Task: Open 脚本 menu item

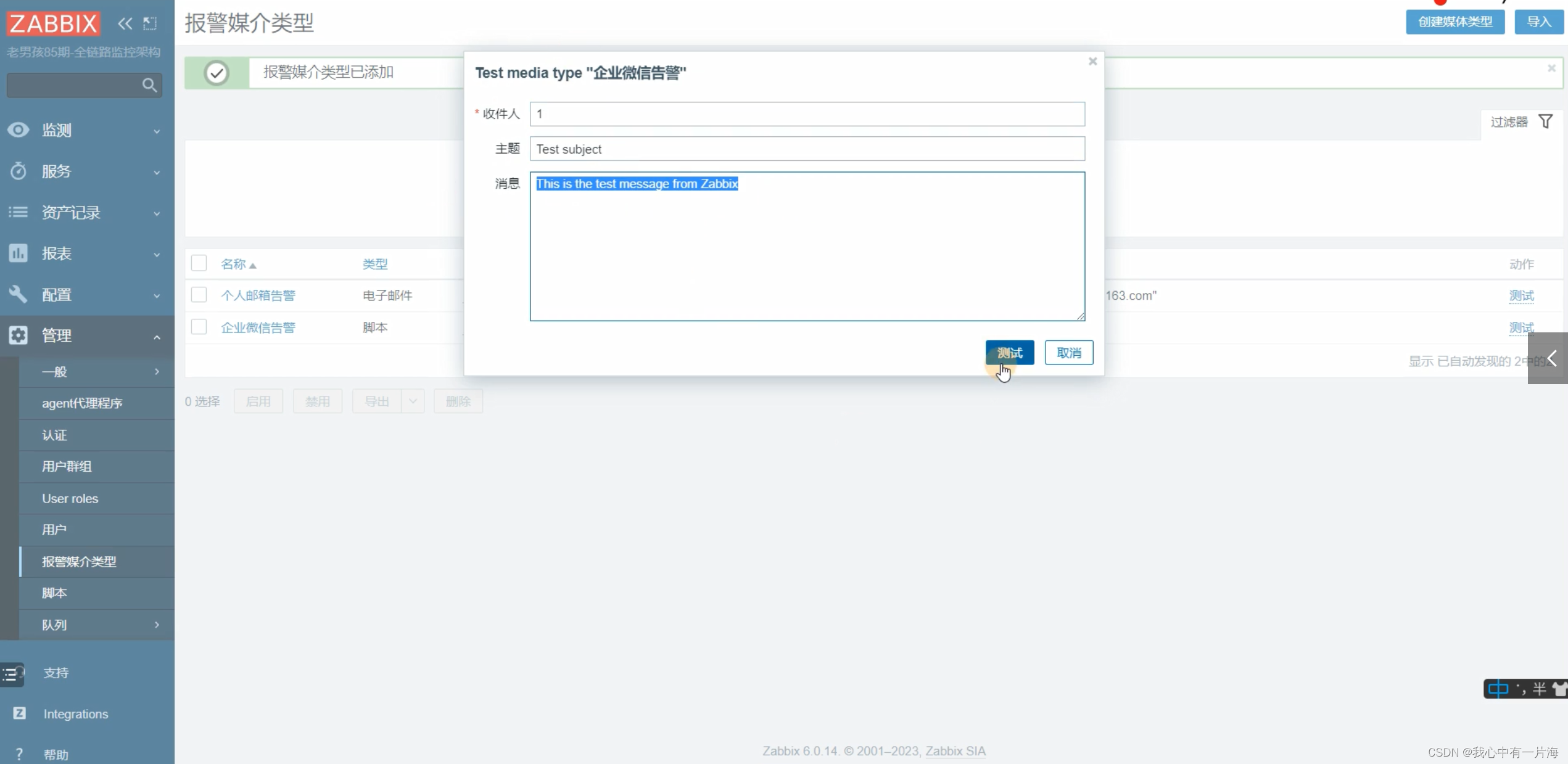Action: click(97, 593)
